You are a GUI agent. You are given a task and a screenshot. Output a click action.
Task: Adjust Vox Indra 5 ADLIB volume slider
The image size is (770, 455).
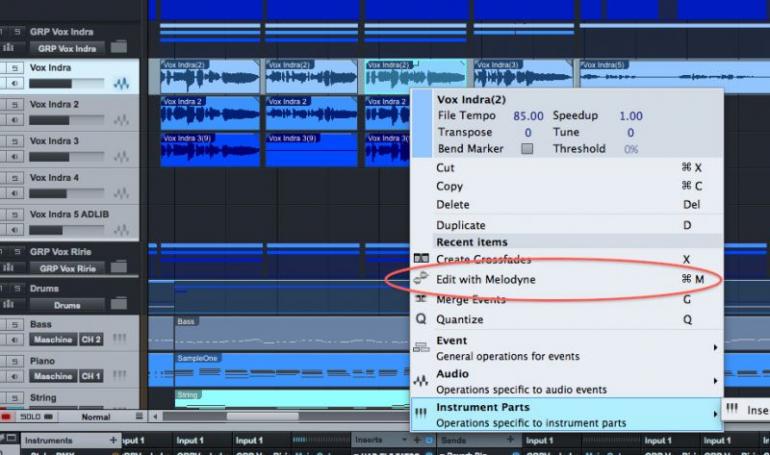pyautogui.click(x=66, y=230)
